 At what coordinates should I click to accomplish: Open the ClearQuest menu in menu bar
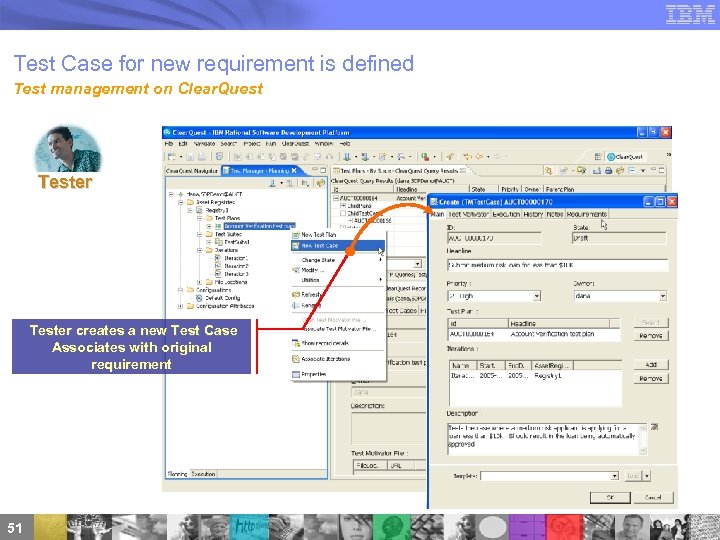point(295,144)
